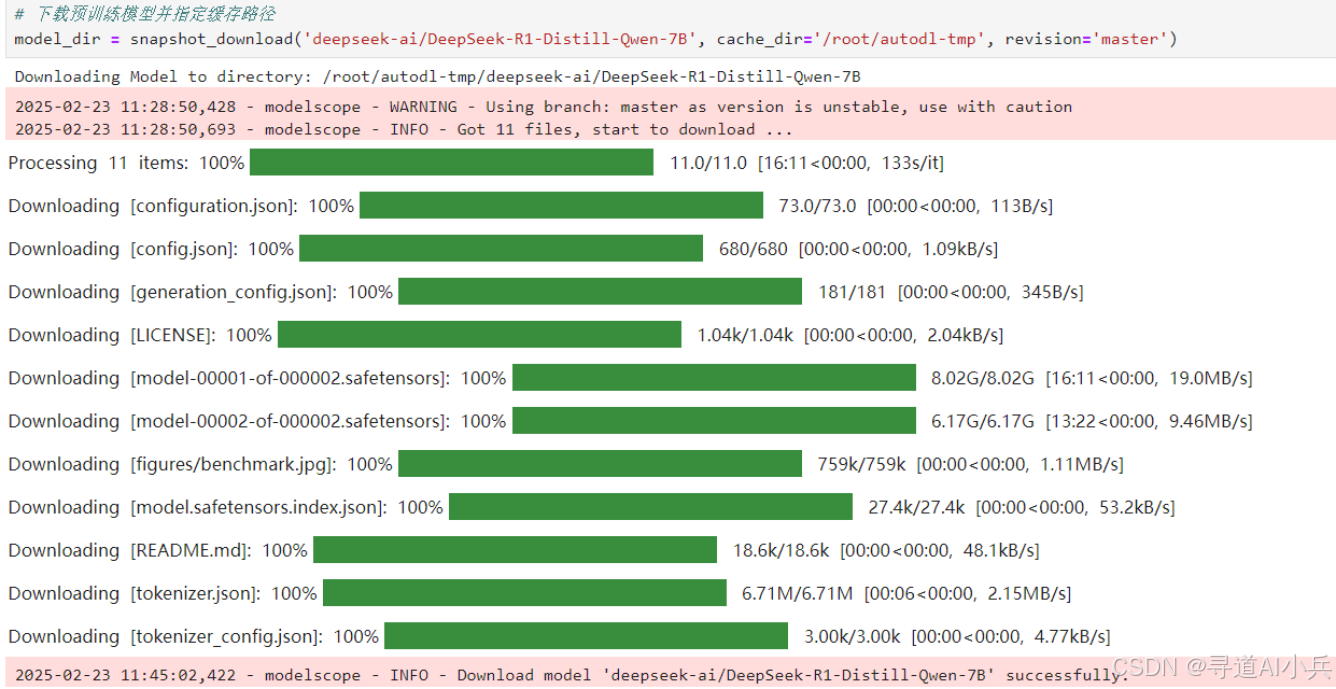Click the figures/benchmark.jpg progress bar
The image size is (1336, 689).
tap(600, 463)
